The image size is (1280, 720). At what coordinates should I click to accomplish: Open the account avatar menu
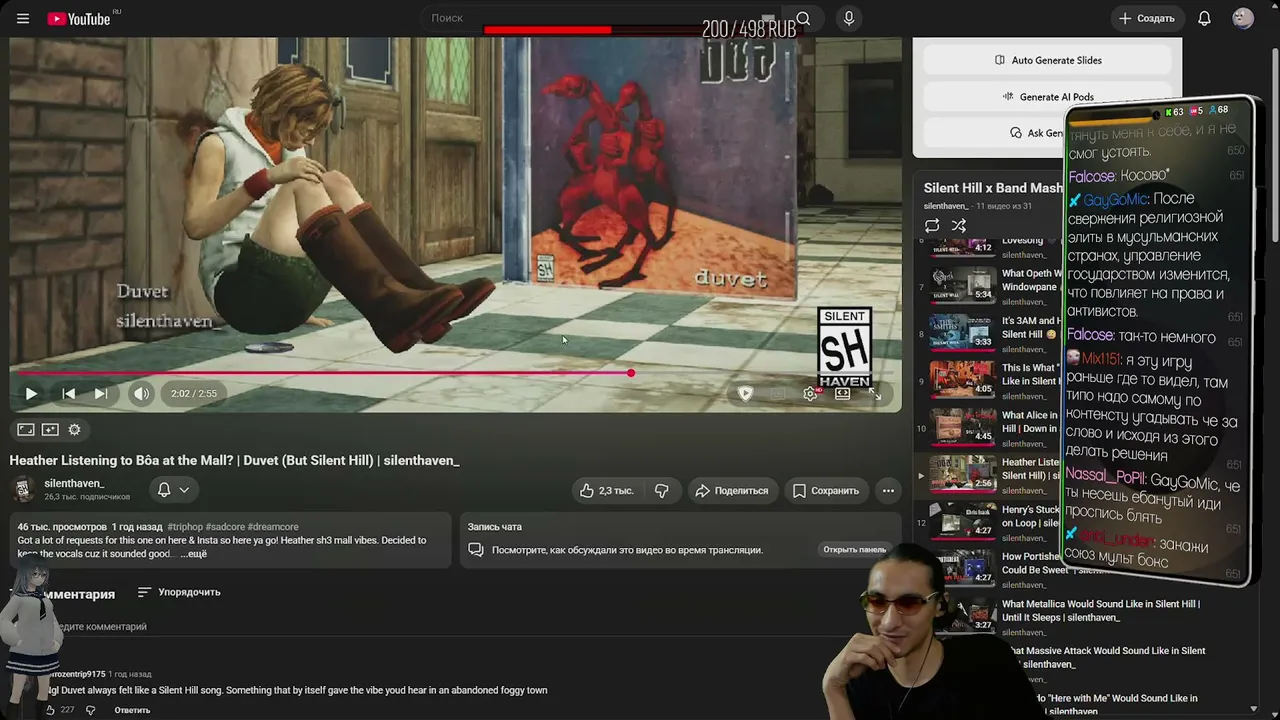pyautogui.click(x=1243, y=18)
